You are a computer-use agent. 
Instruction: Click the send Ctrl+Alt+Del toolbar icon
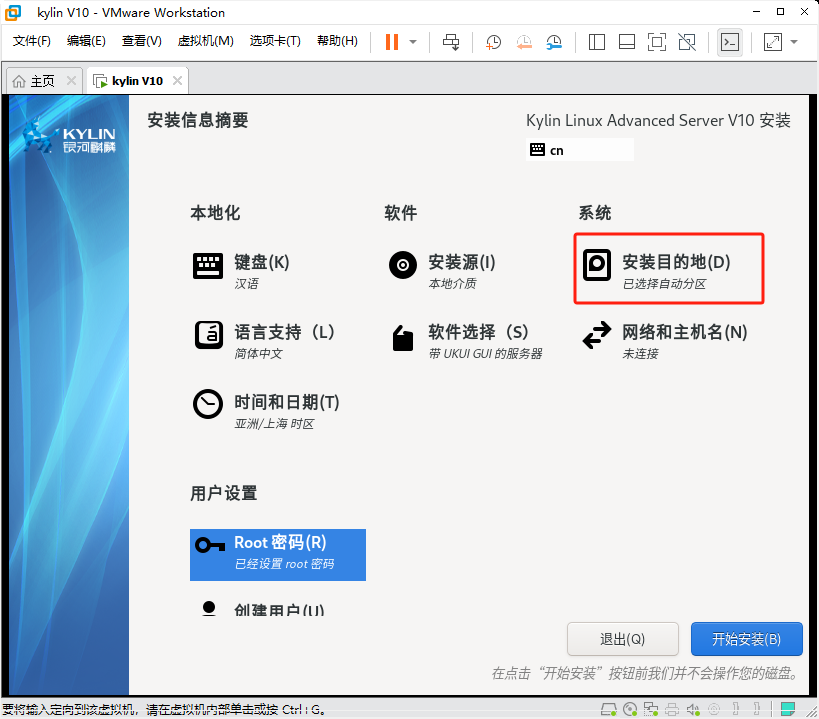point(451,42)
